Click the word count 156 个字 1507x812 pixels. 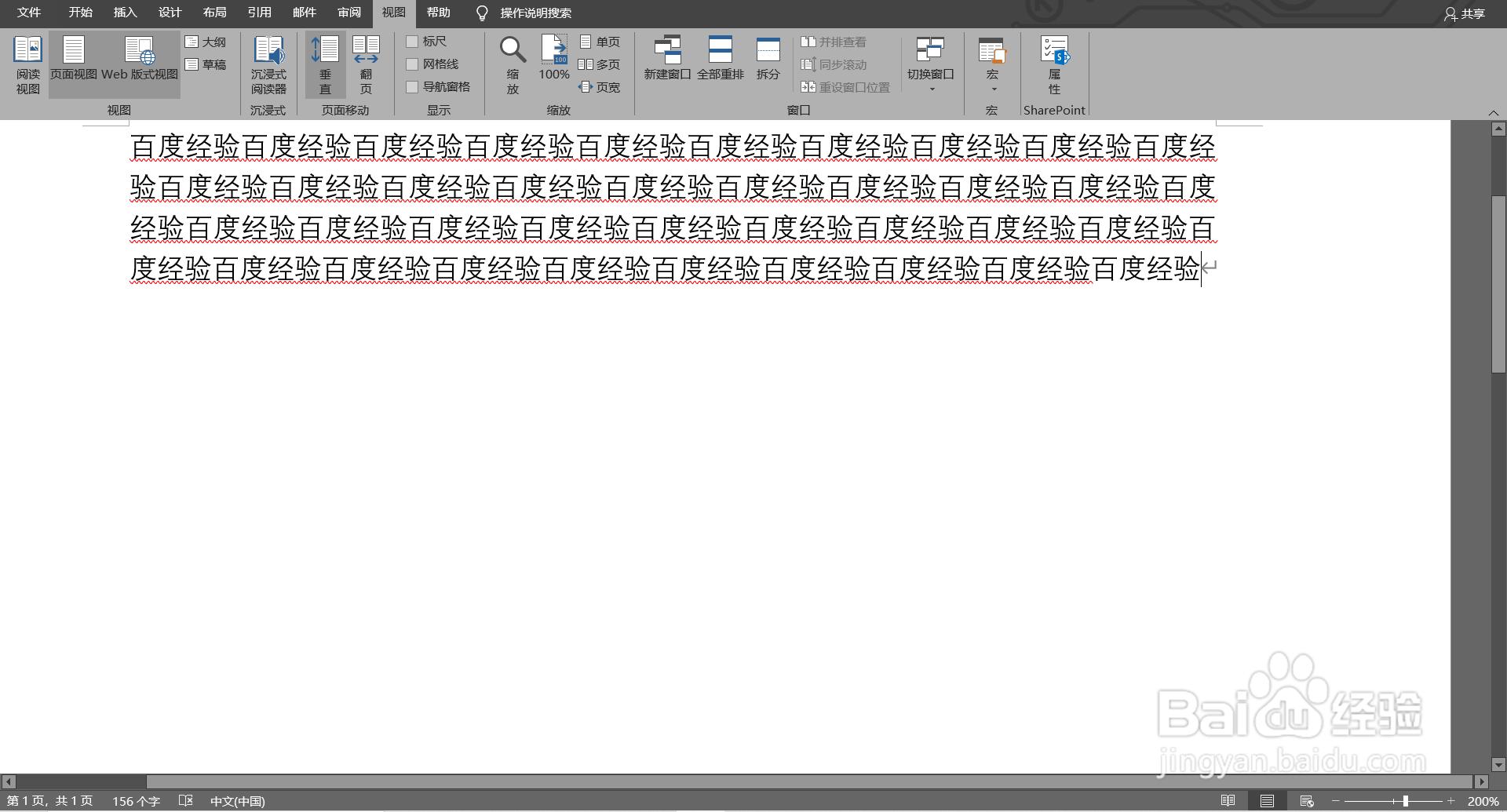pyautogui.click(x=136, y=801)
